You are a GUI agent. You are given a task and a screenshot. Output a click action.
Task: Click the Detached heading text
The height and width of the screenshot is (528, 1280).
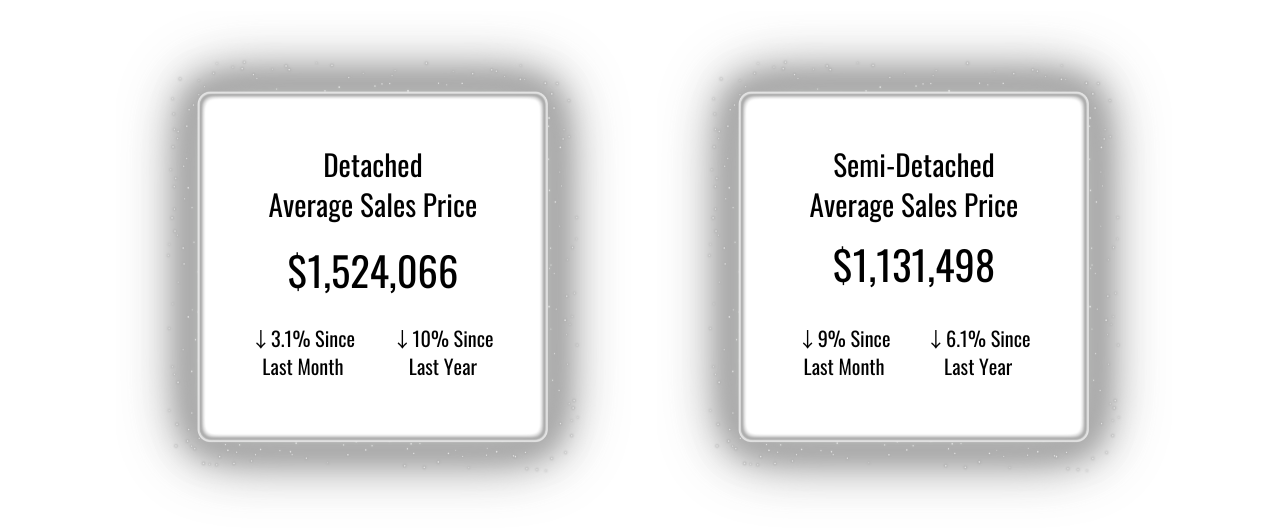tap(372, 165)
